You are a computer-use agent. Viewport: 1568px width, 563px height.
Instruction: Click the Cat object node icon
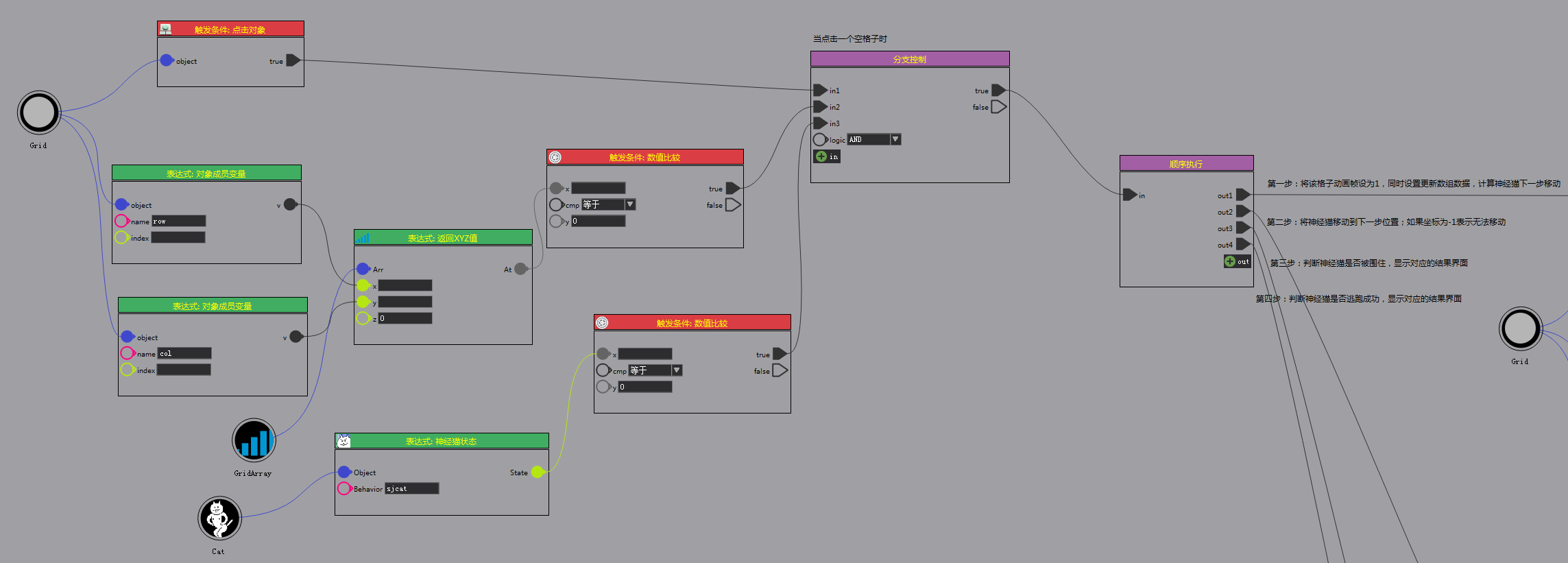[219, 518]
